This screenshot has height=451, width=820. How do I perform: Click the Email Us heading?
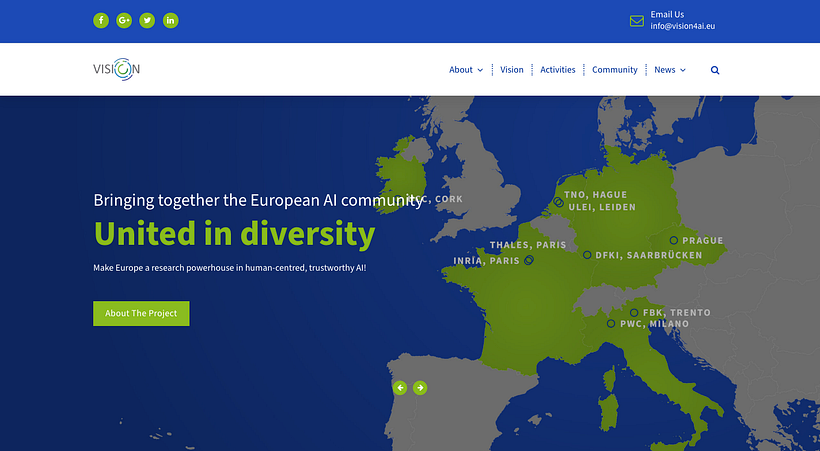pyautogui.click(x=667, y=15)
